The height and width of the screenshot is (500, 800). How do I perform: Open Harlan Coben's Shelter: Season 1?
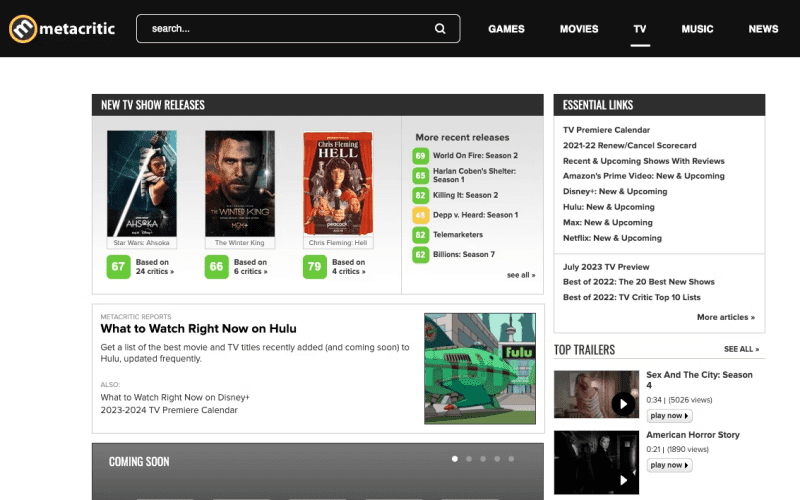[x=474, y=175]
